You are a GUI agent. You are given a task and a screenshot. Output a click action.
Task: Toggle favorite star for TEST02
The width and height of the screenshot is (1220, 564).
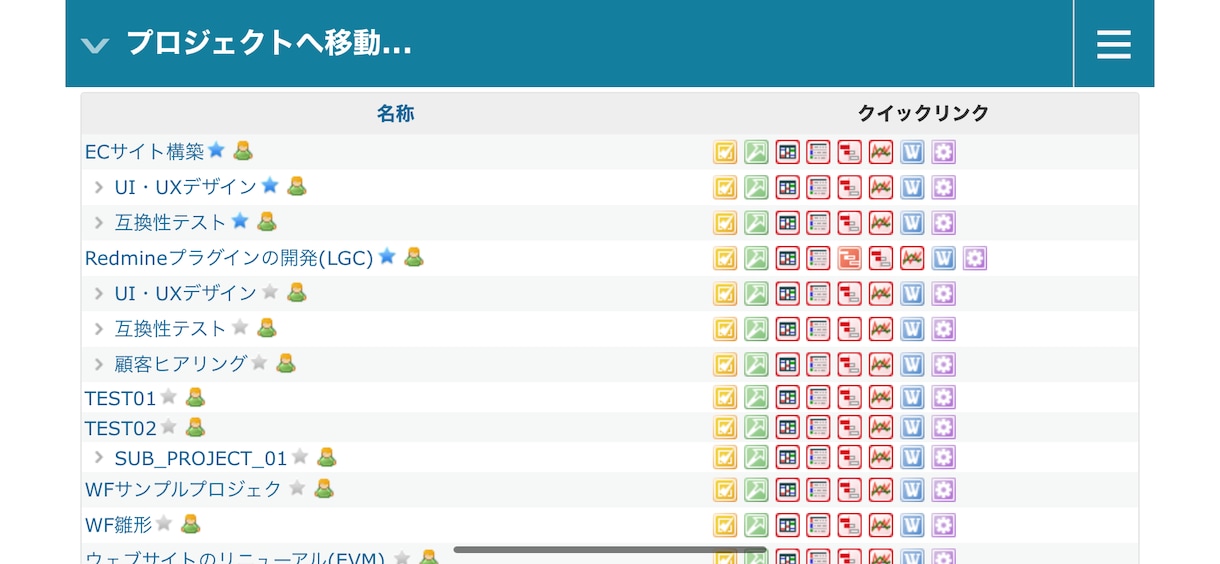(x=168, y=426)
